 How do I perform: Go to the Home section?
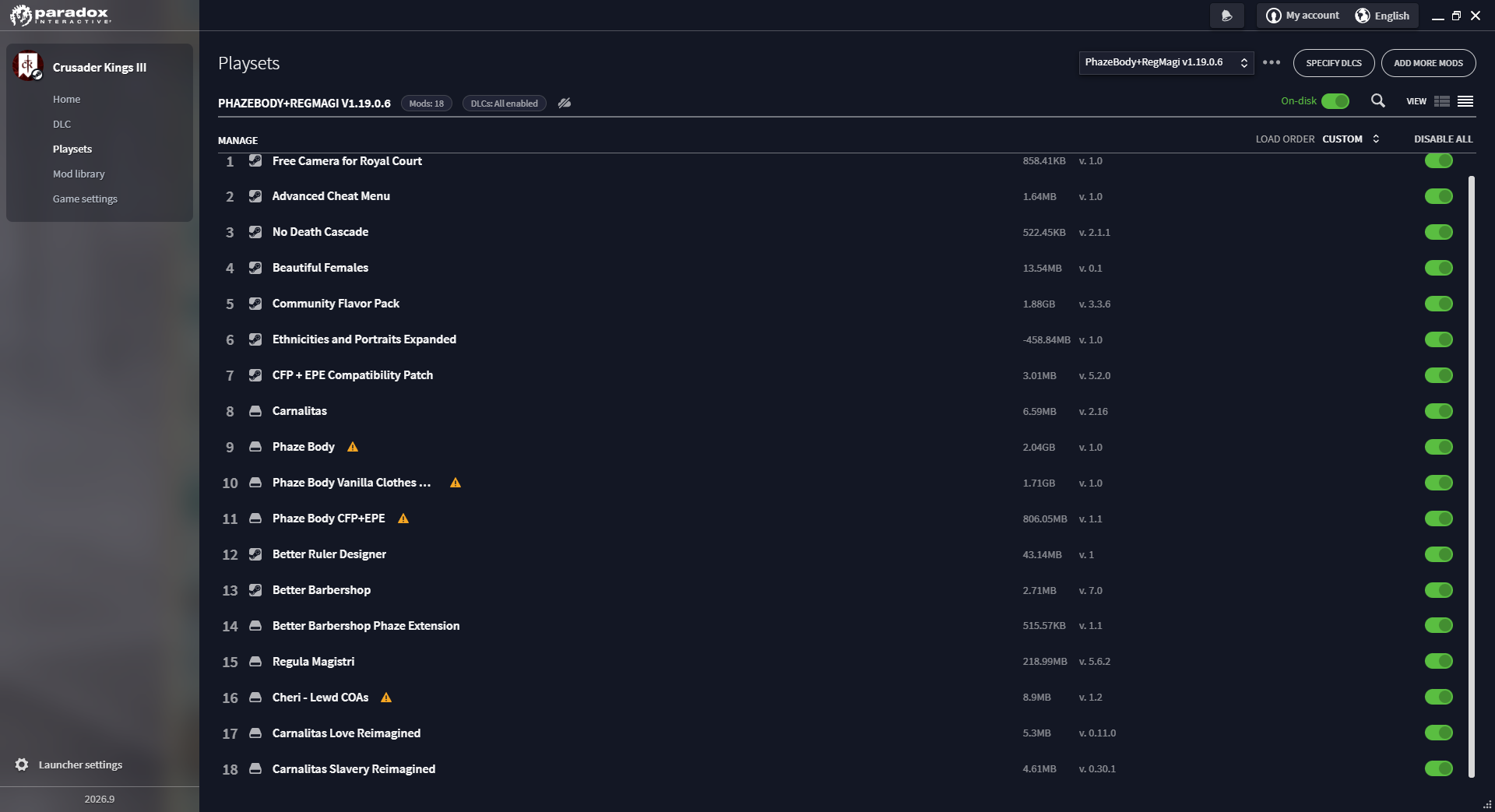point(67,99)
